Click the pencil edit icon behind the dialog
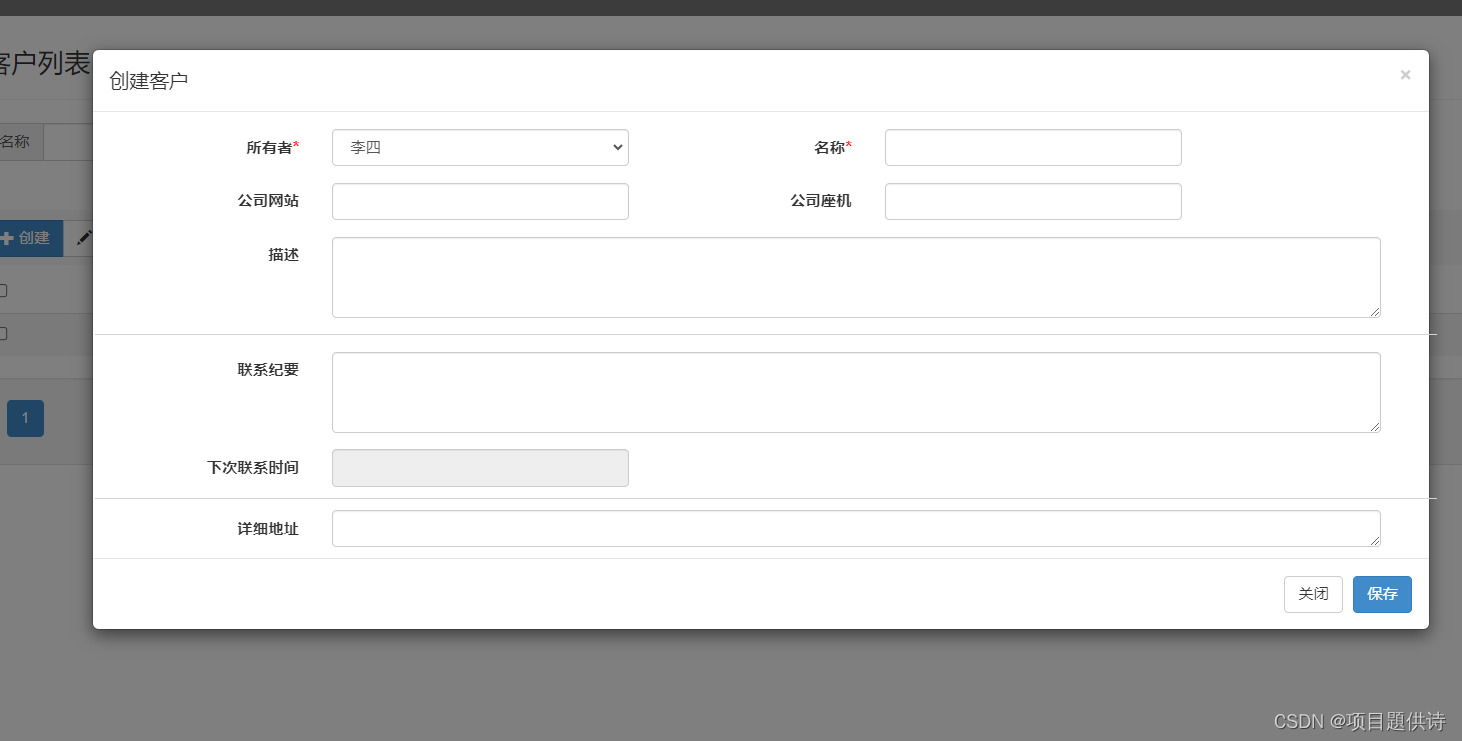The height and width of the screenshot is (741, 1462). (84, 238)
